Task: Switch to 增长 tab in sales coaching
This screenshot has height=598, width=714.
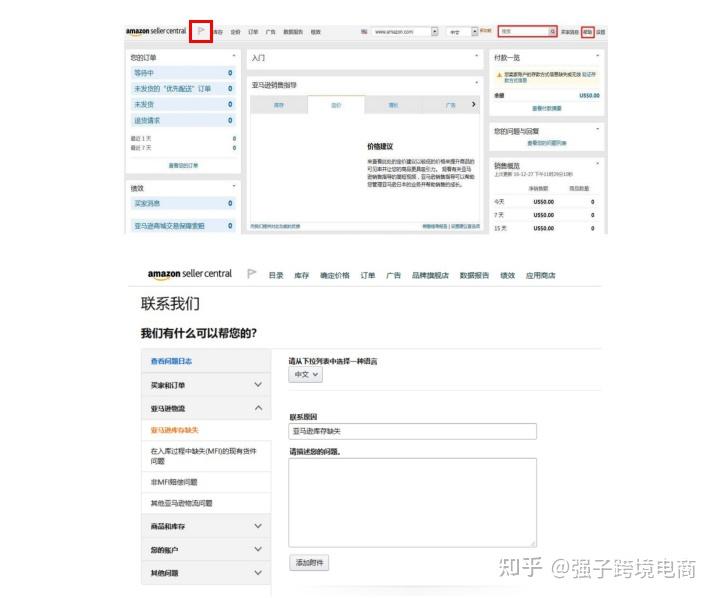Action: tap(393, 105)
